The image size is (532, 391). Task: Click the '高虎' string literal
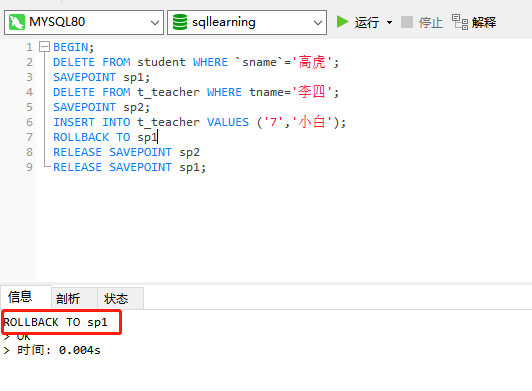click(x=311, y=62)
